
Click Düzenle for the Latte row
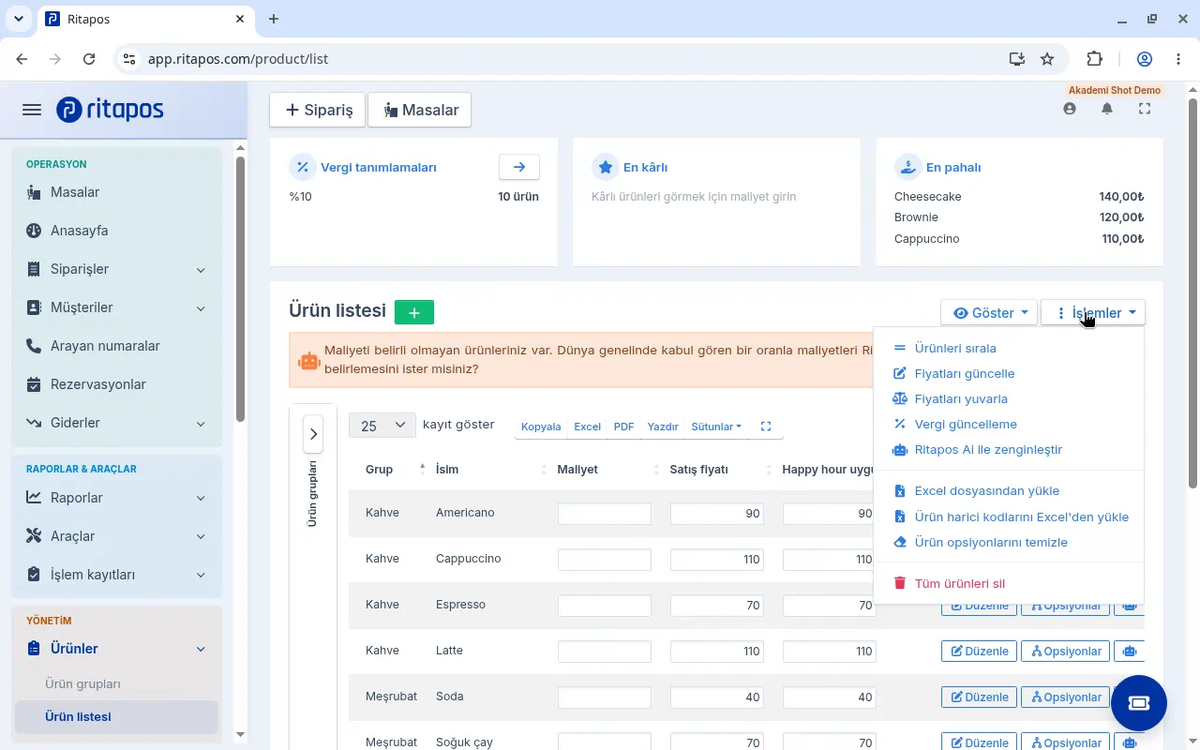[x=979, y=651]
